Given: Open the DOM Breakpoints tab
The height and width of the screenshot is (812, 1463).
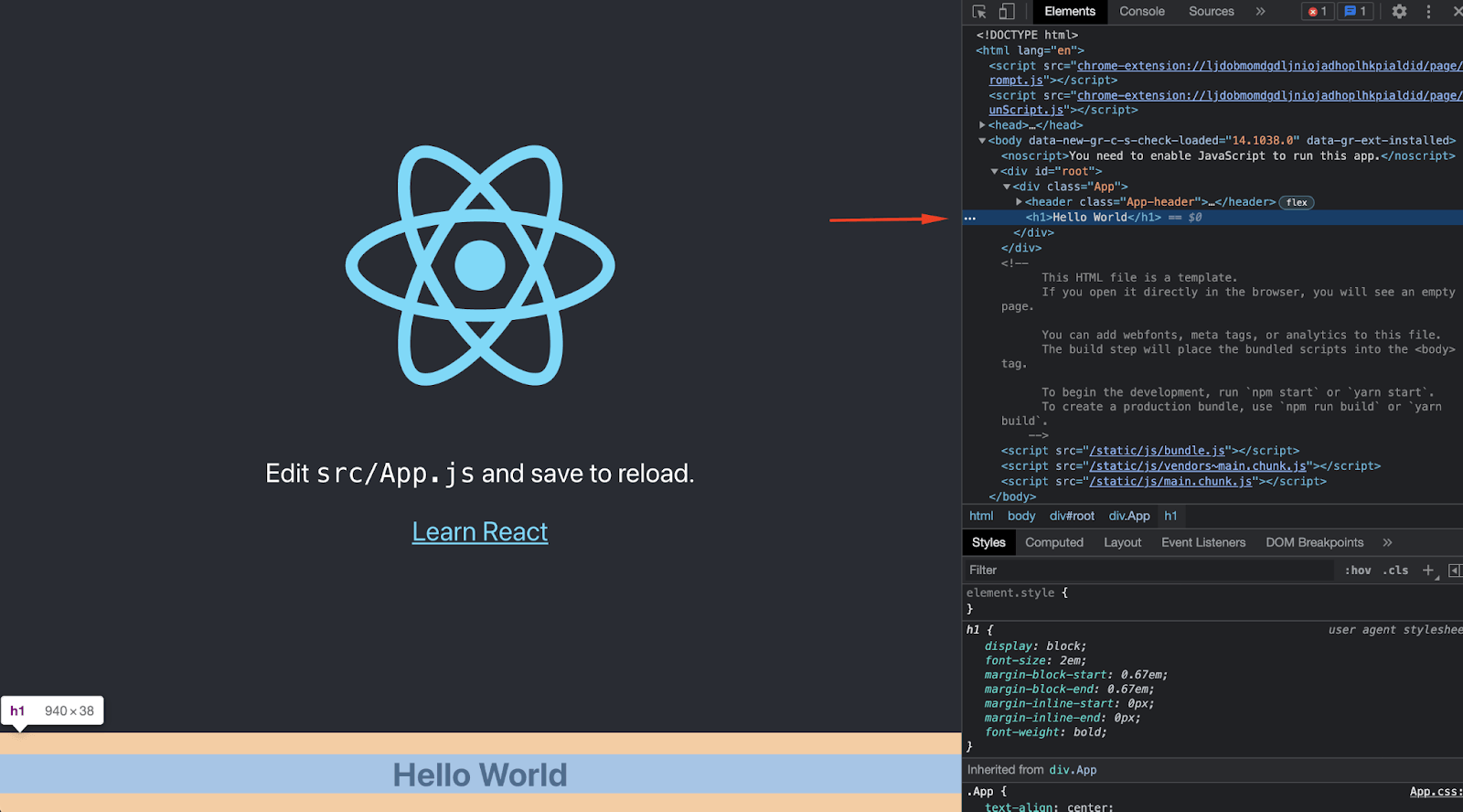Looking at the screenshot, I should [x=1314, y=542].
